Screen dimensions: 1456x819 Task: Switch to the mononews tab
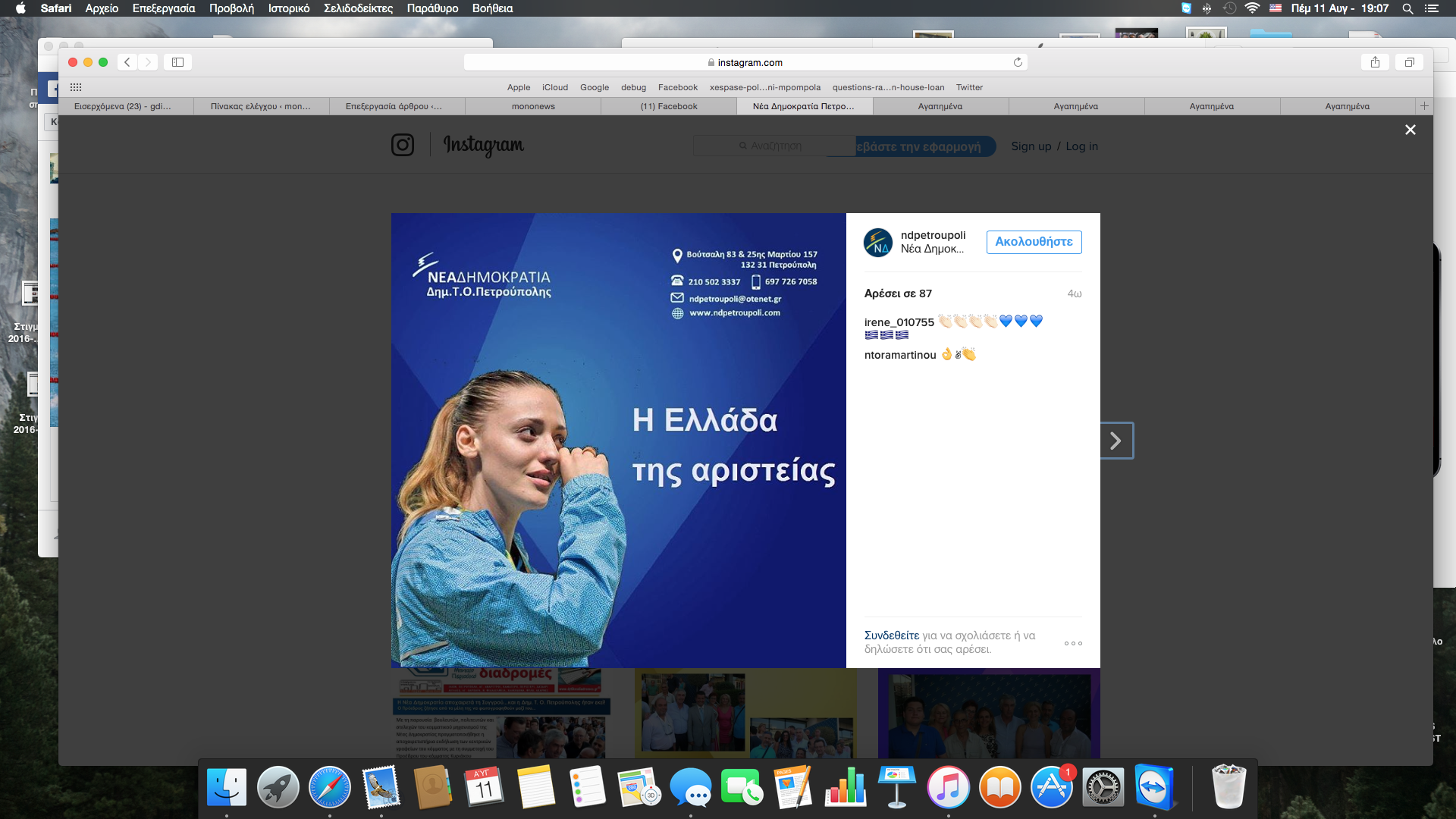[x=533, y=106]
